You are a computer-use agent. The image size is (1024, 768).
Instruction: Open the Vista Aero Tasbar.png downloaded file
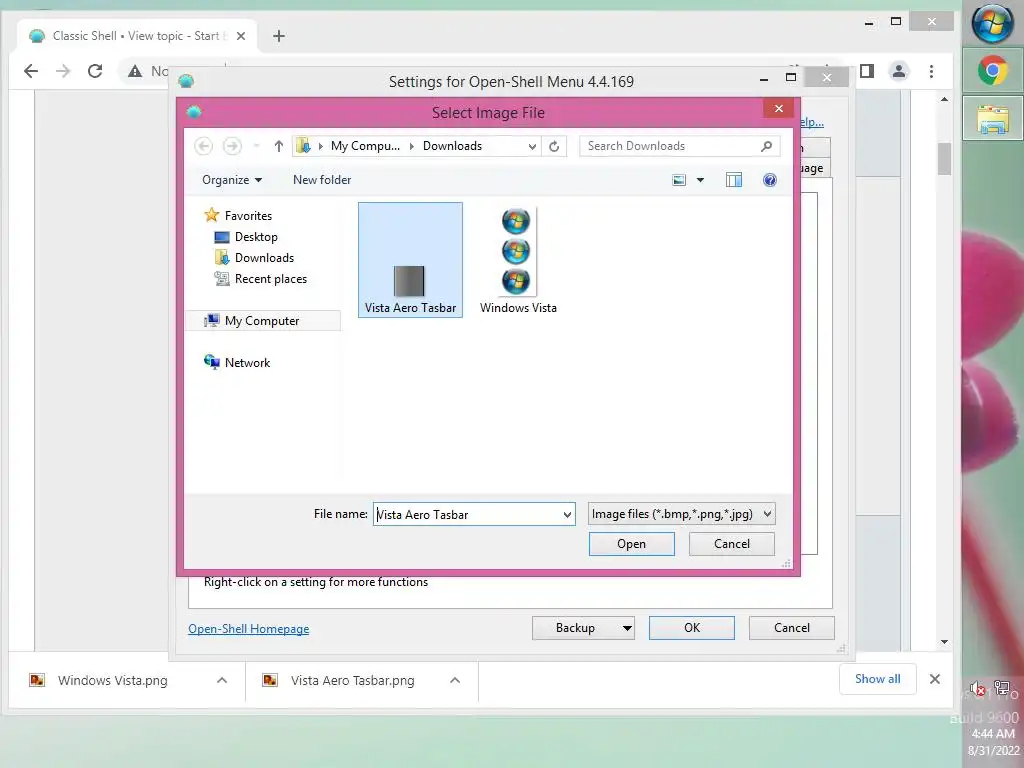(x=352, y=680)
